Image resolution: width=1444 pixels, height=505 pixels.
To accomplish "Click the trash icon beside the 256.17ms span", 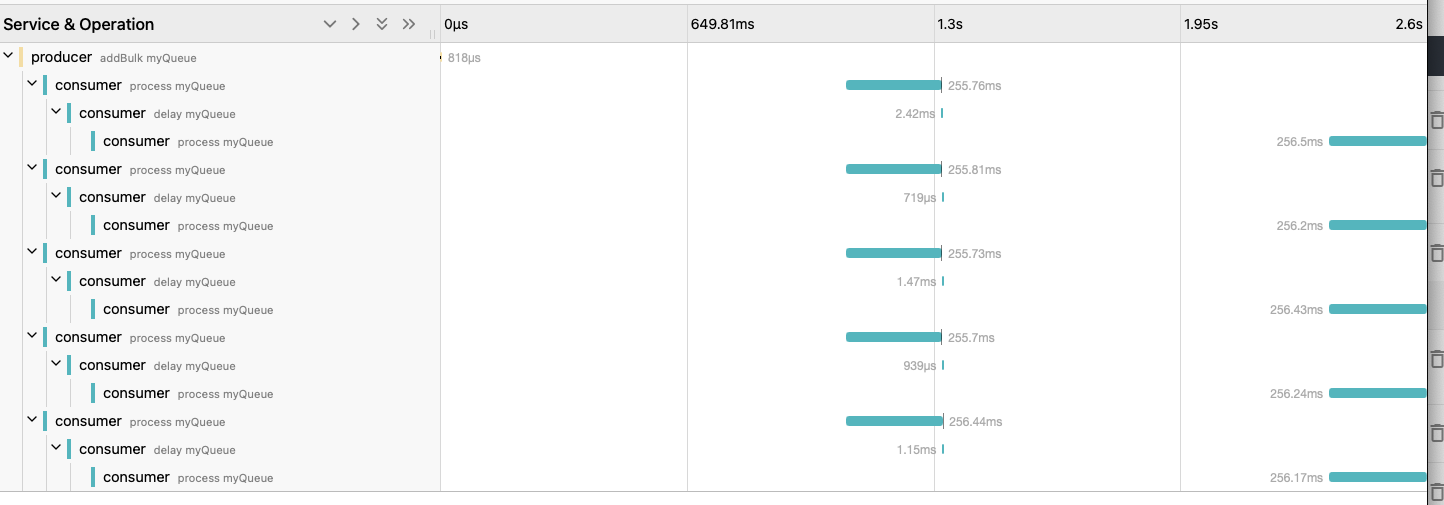I will pyautogui.click(x=1437, y=490).
